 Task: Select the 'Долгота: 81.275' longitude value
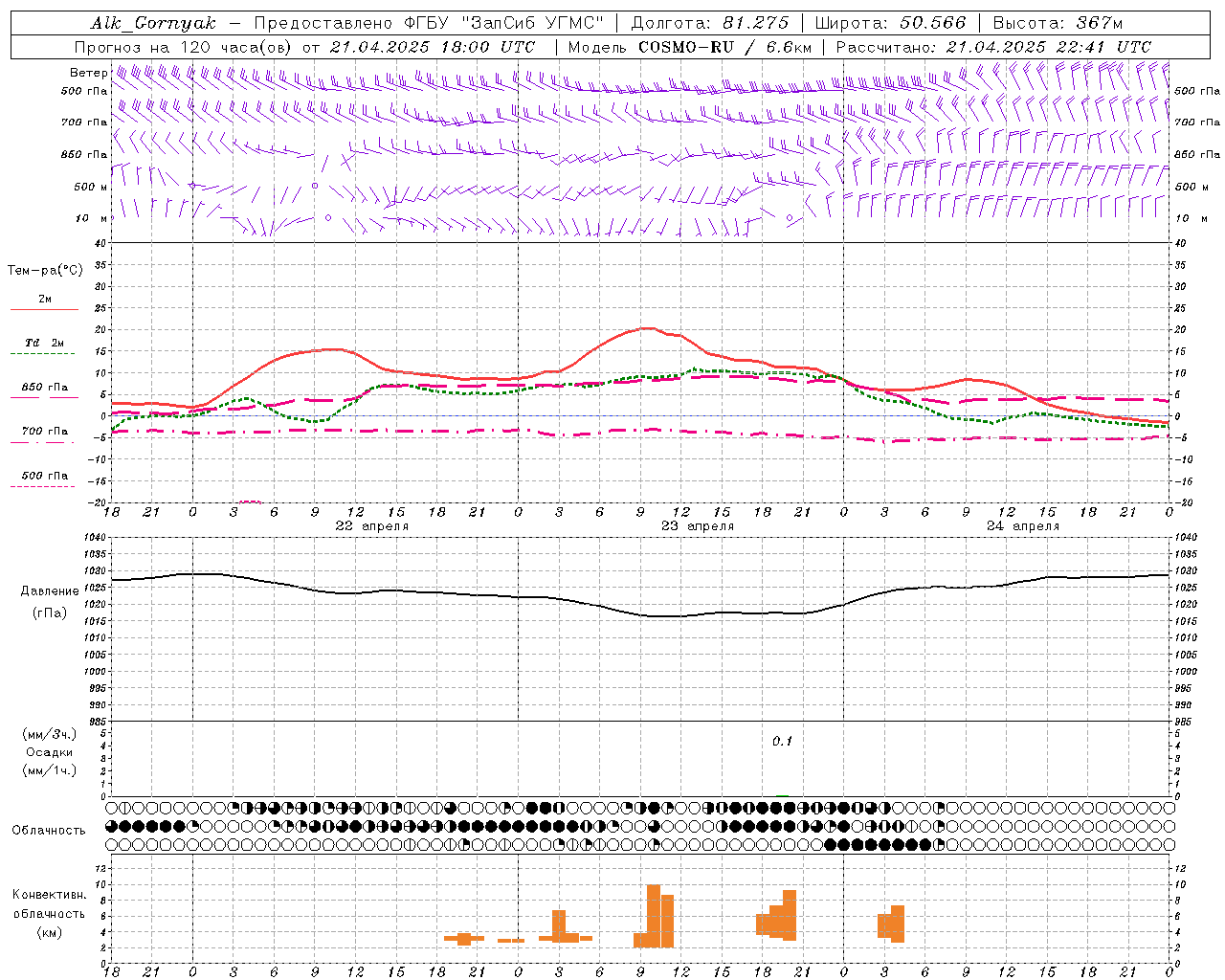710,23
